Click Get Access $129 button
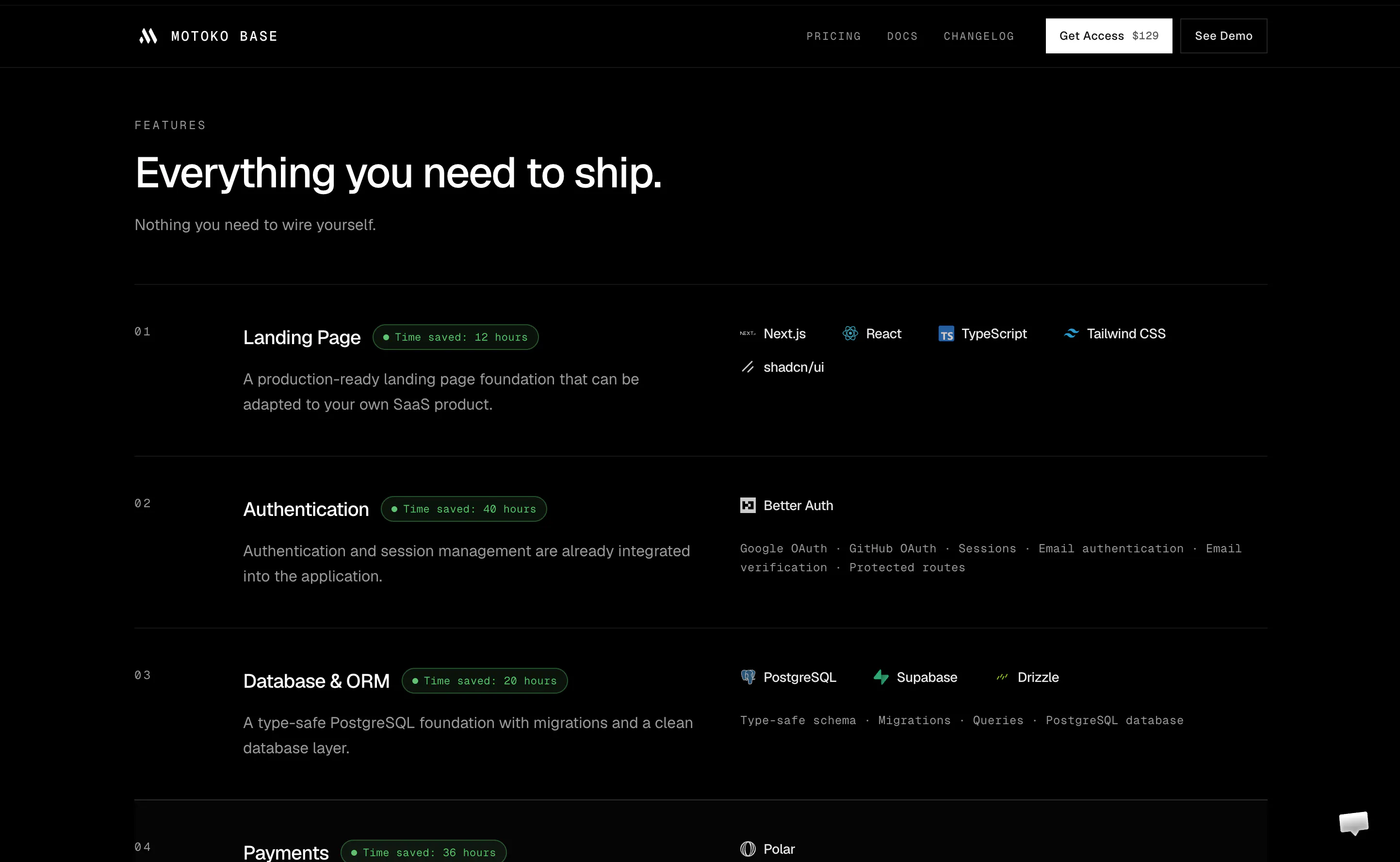Viewport: 1400px width, 862px height. [x=1109, y=36]
